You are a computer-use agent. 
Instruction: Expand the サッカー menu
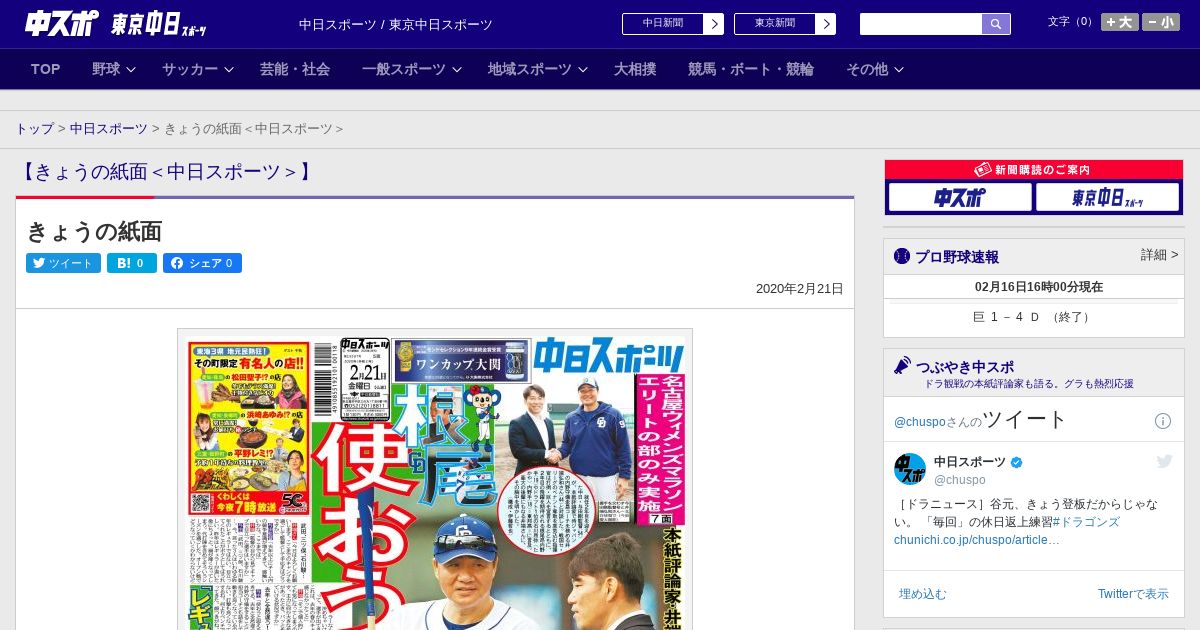coord(198,69)
